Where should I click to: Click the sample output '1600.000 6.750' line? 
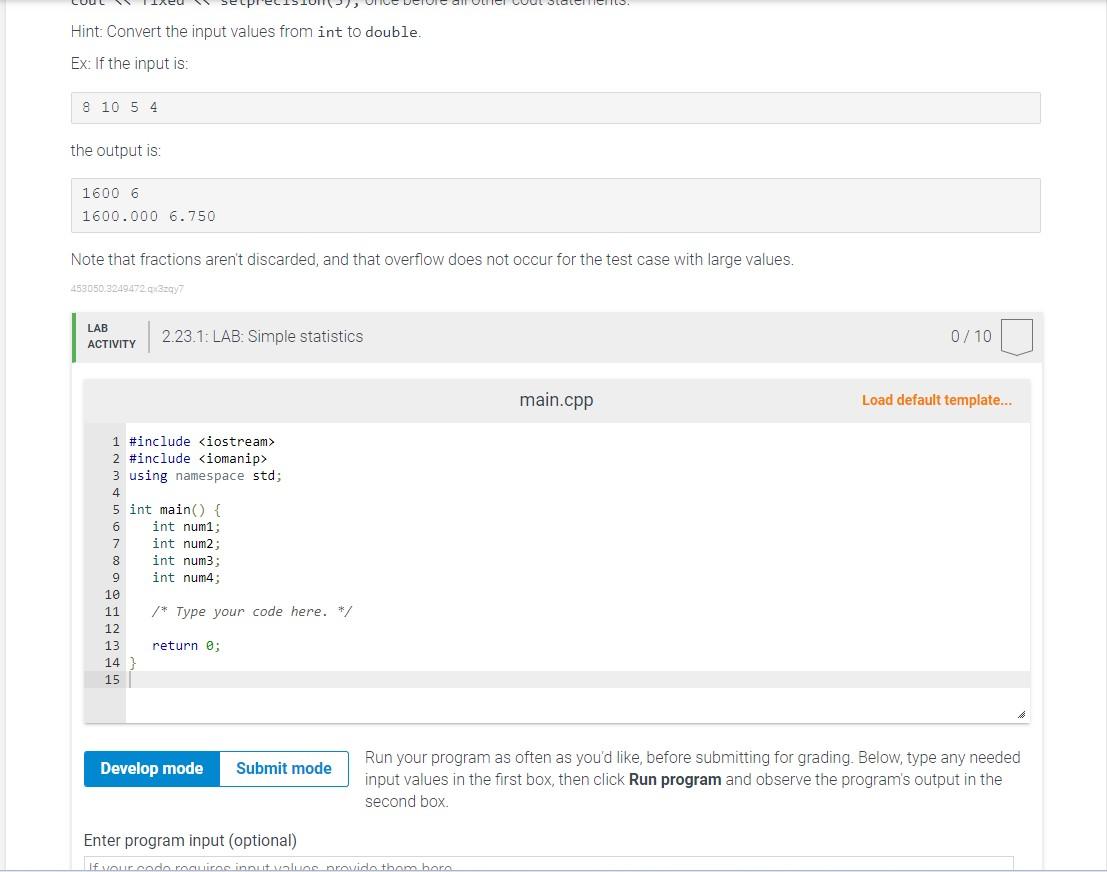[149, 216]
